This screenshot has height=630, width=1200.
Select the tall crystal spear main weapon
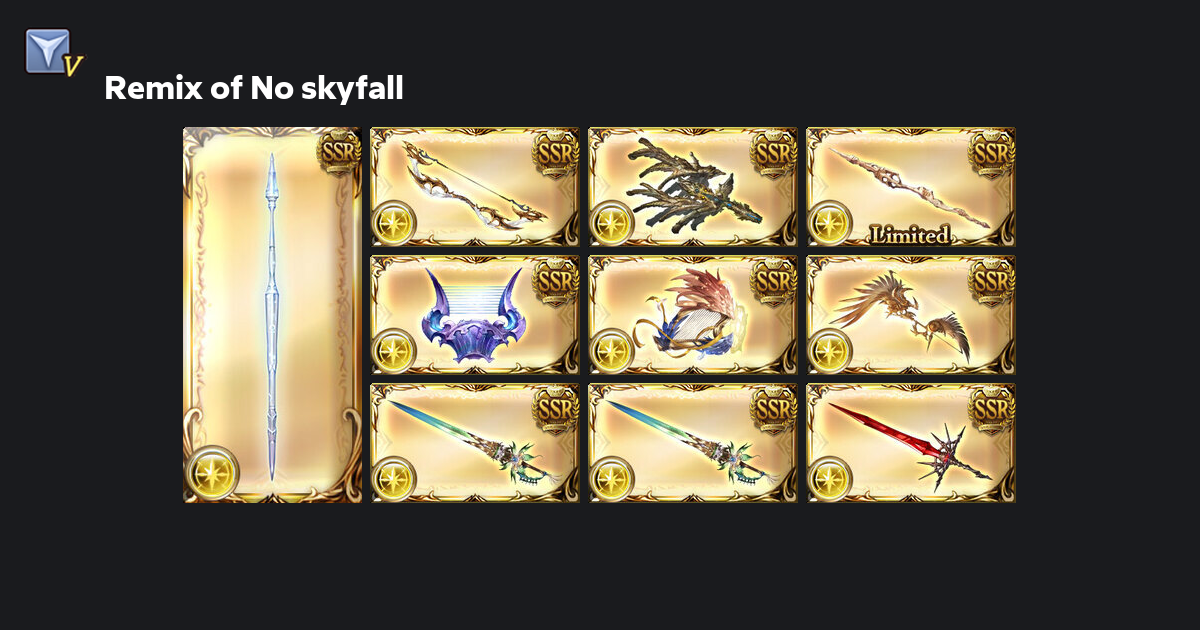click(272, 315)
